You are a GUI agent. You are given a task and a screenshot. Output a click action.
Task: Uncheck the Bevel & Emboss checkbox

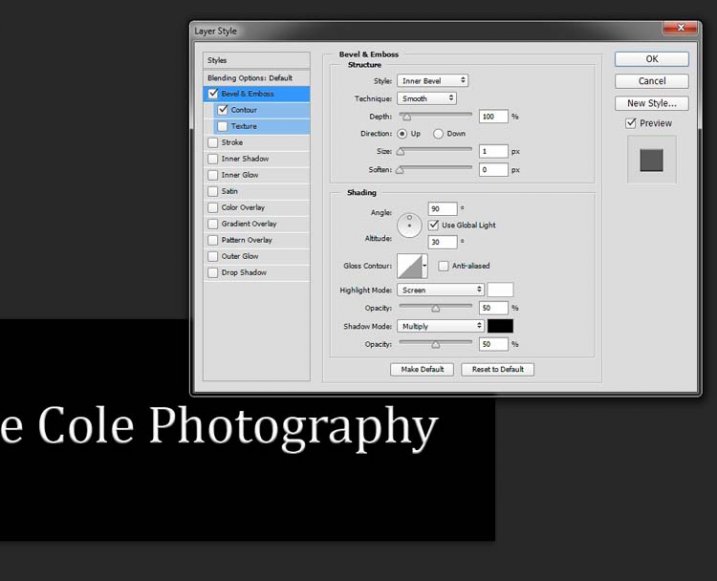[x=213, y=94]
